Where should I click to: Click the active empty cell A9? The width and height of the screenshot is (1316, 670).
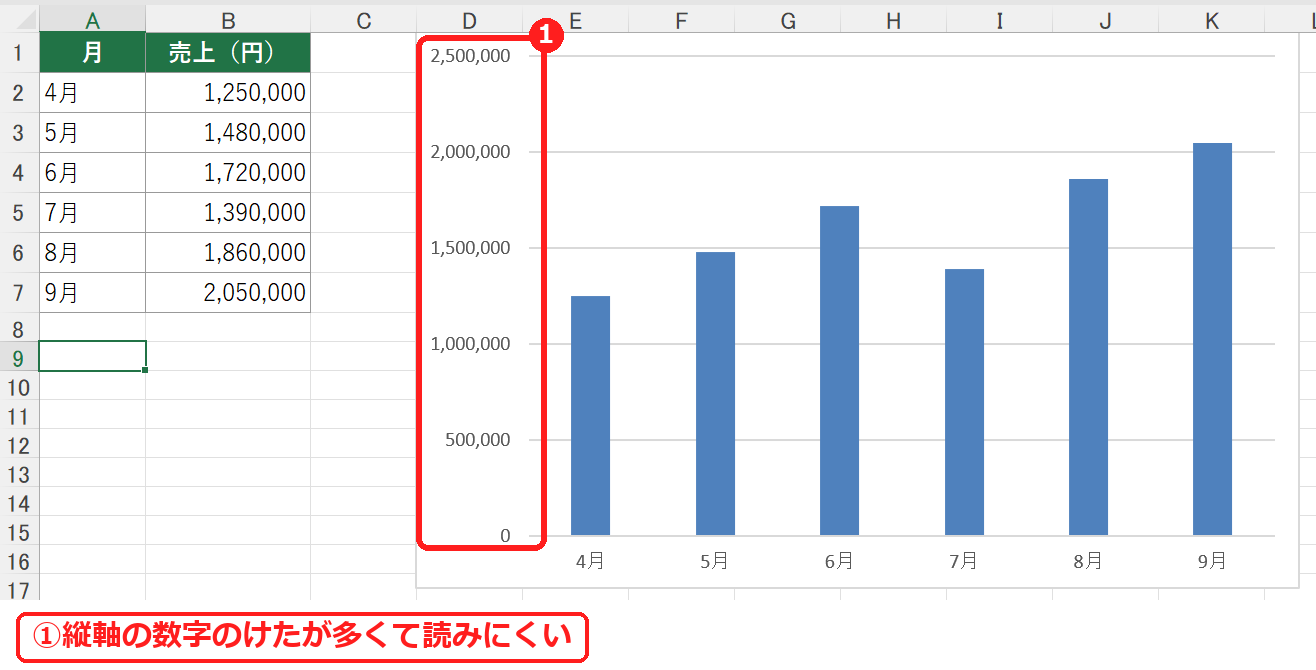(92, 356)
